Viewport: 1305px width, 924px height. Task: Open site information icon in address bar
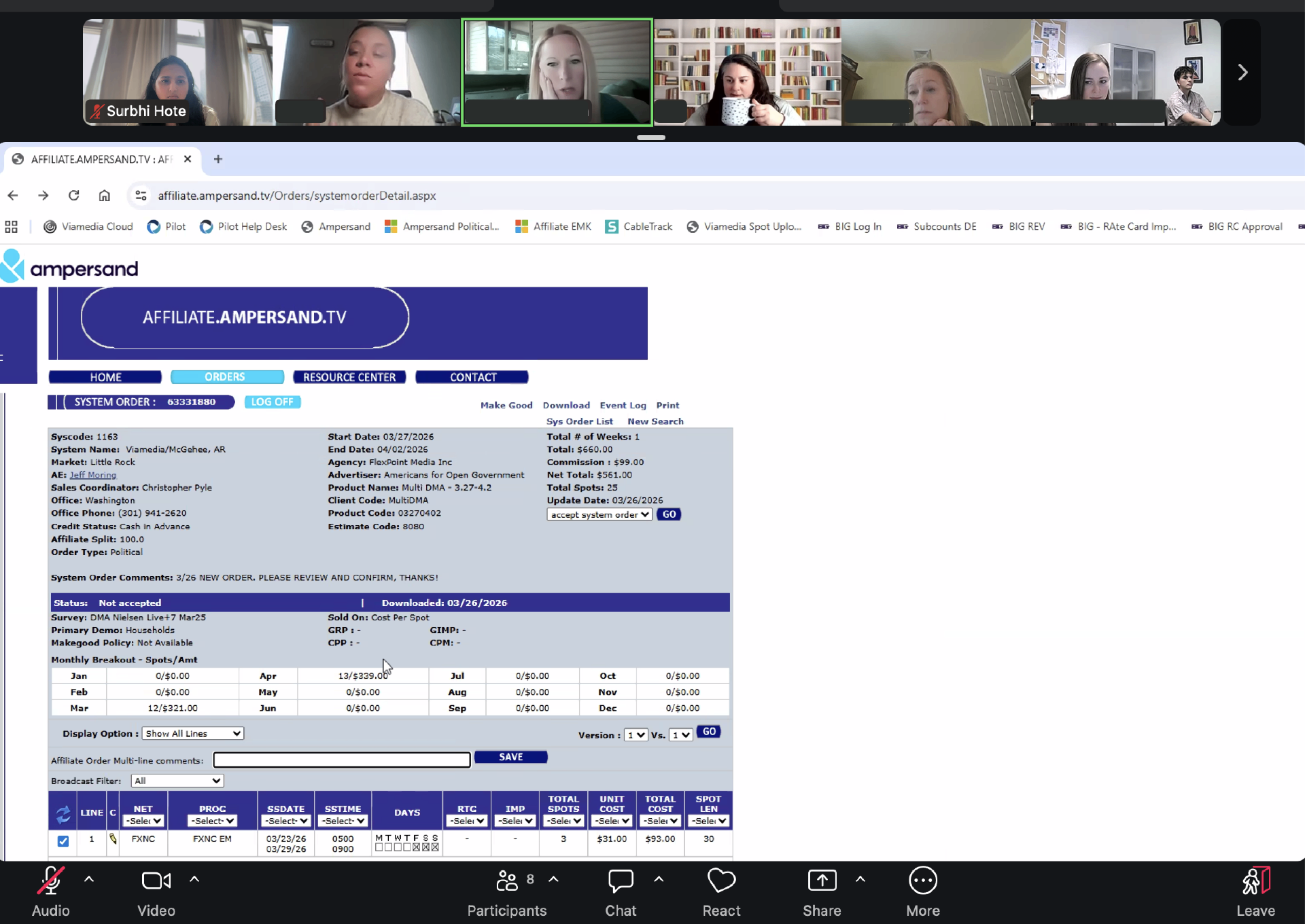[x=141, y=196]
